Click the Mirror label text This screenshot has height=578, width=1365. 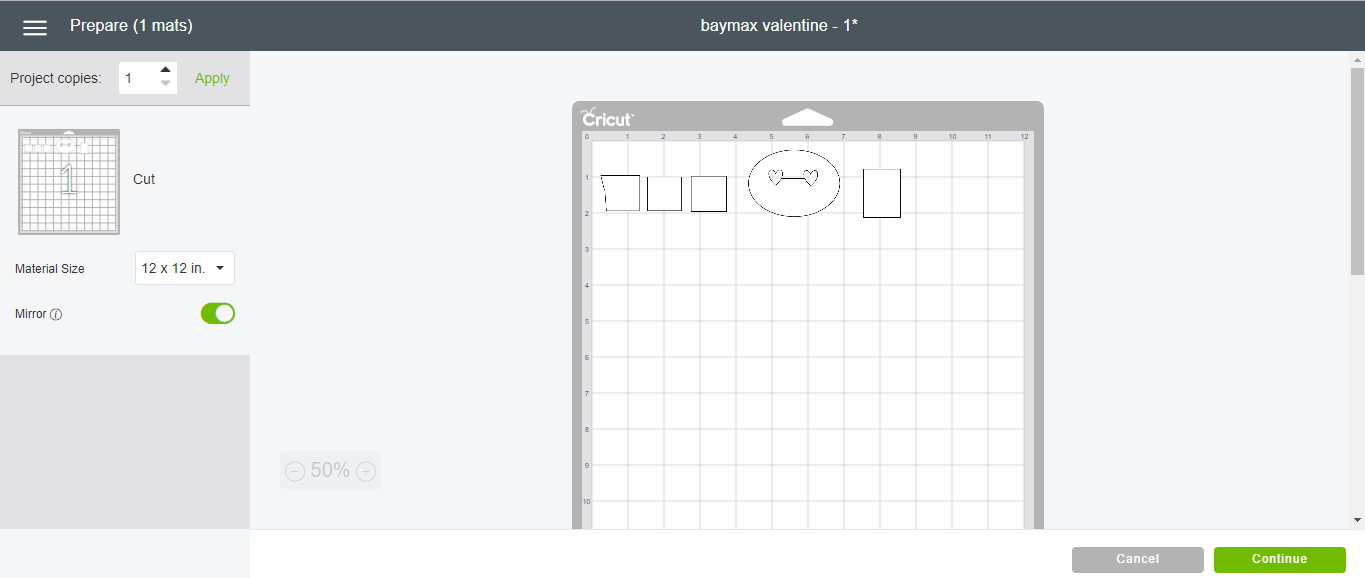point(31,314)
